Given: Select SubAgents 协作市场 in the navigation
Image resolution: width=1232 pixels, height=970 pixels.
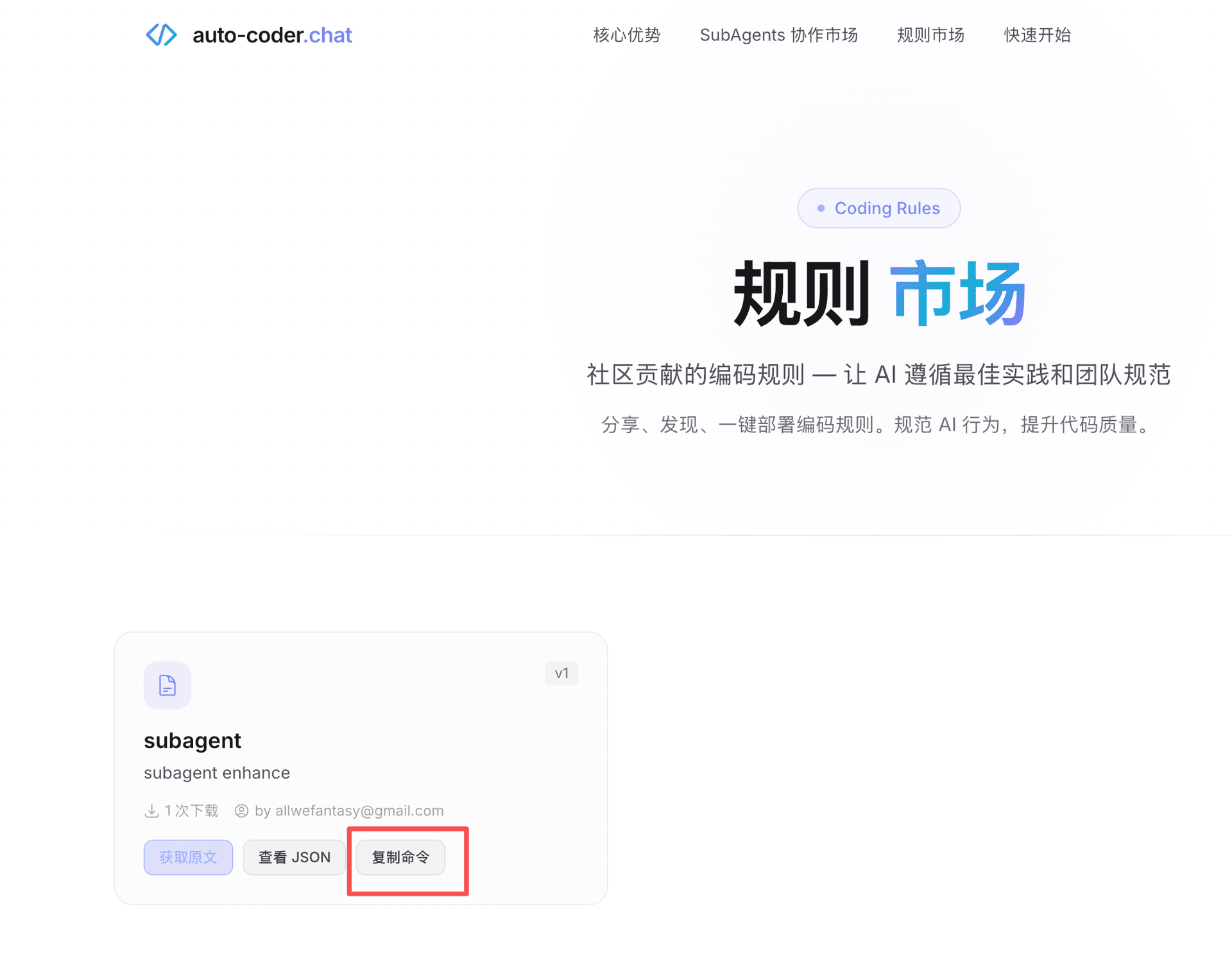Looking at the screenshot, I should point(778,35).
